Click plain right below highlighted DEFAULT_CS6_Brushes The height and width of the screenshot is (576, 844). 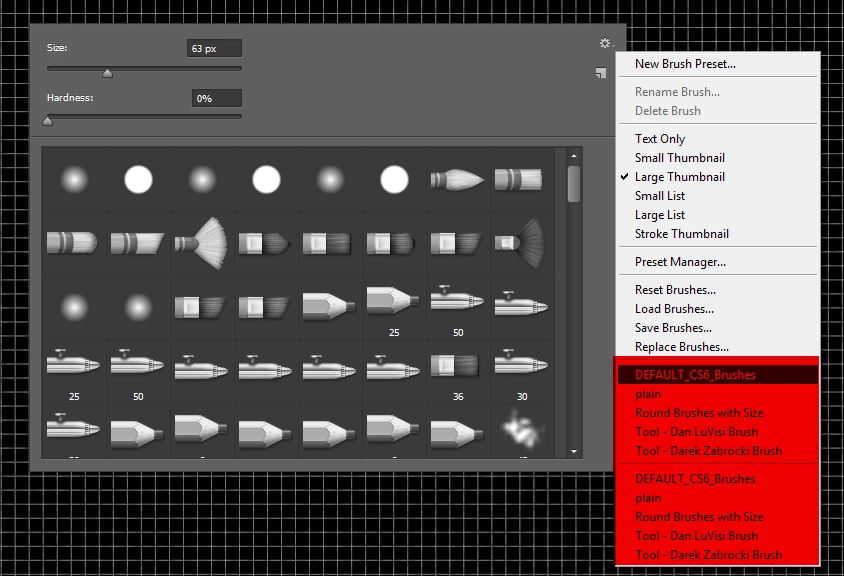click(648, 394)
